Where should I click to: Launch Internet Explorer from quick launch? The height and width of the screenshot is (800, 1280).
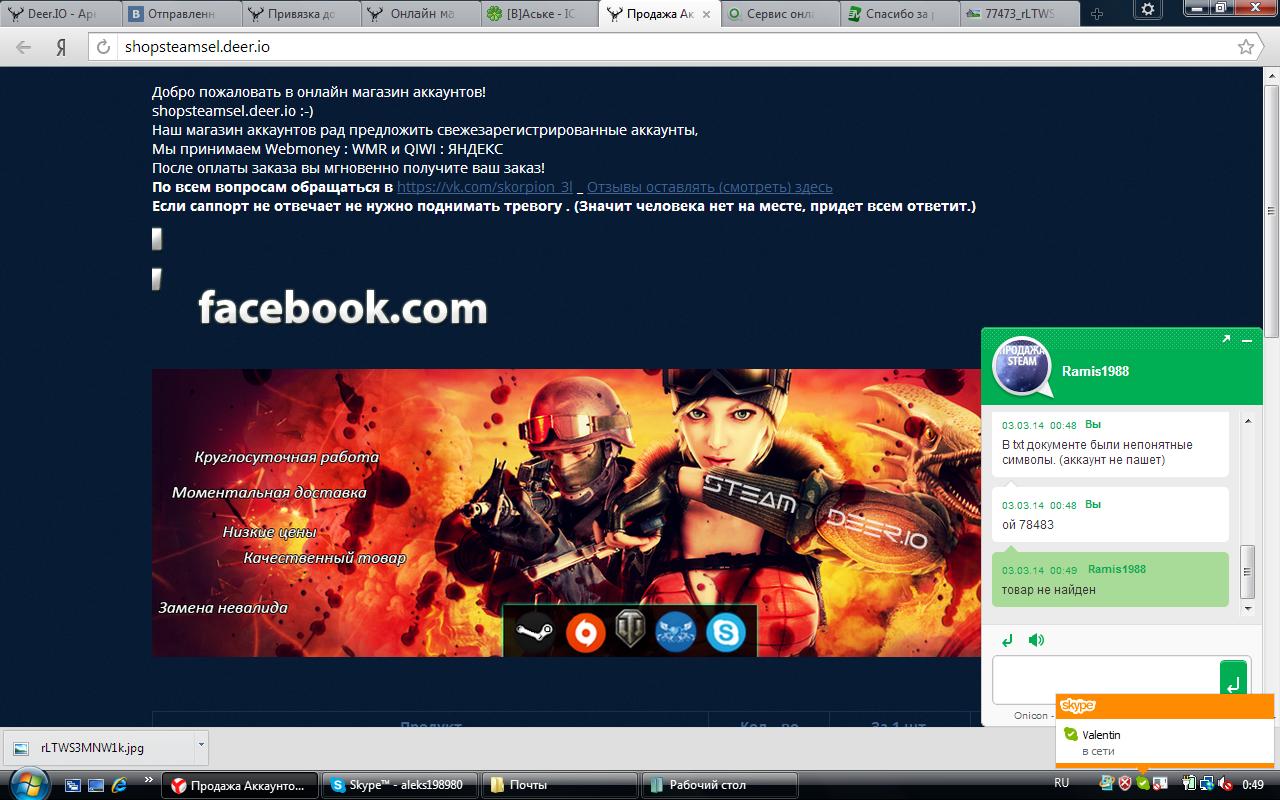(120, 786)
